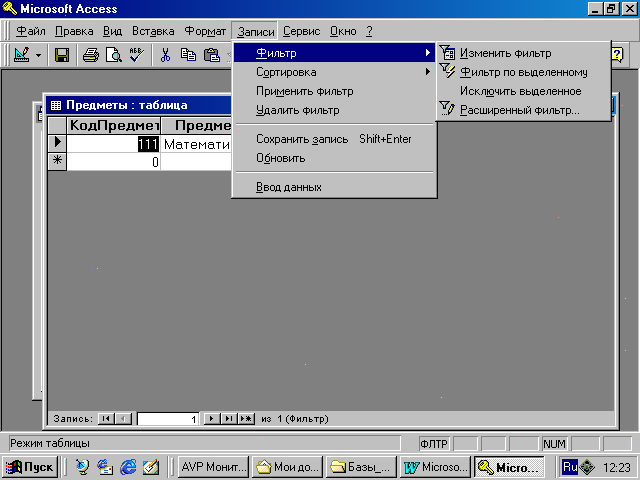Open the Формат menu
Screen dimensions: 640x480
(x=205, y=31)
